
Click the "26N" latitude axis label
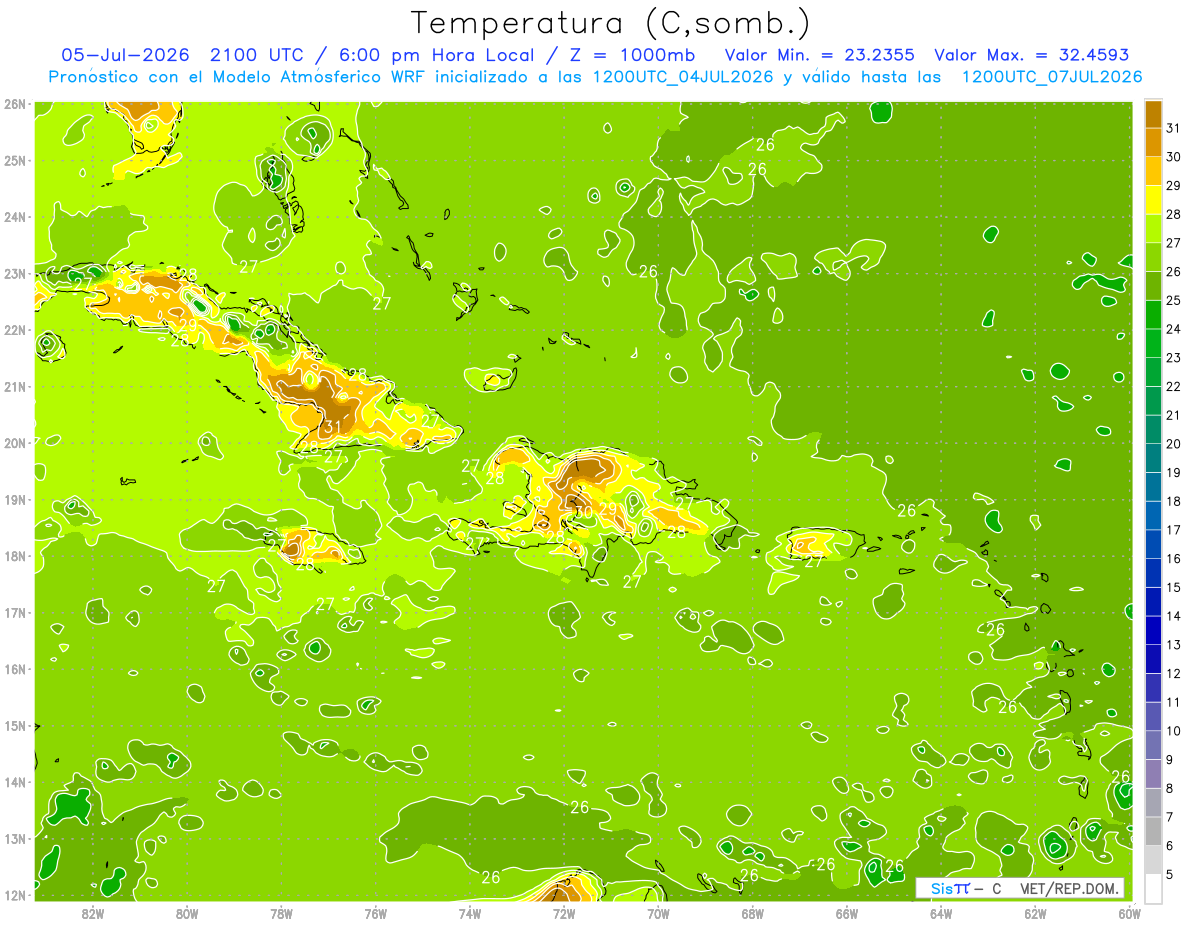click(14, 104)
